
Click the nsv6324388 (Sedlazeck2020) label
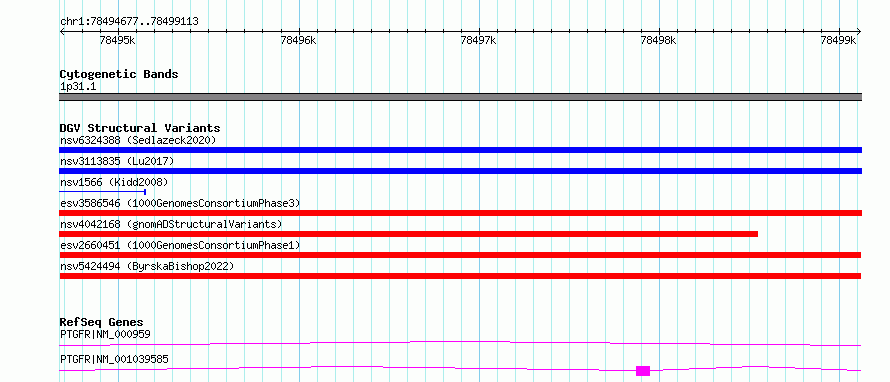coord(138,140)
